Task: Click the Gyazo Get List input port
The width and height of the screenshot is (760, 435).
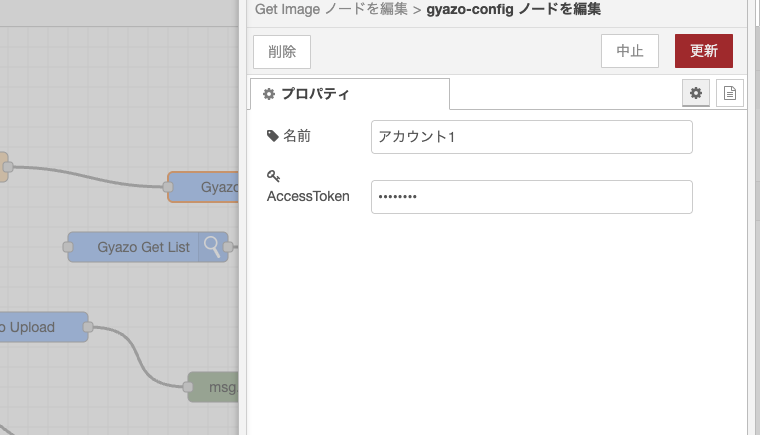Action: pyautogui.click(x=68, y=247)
